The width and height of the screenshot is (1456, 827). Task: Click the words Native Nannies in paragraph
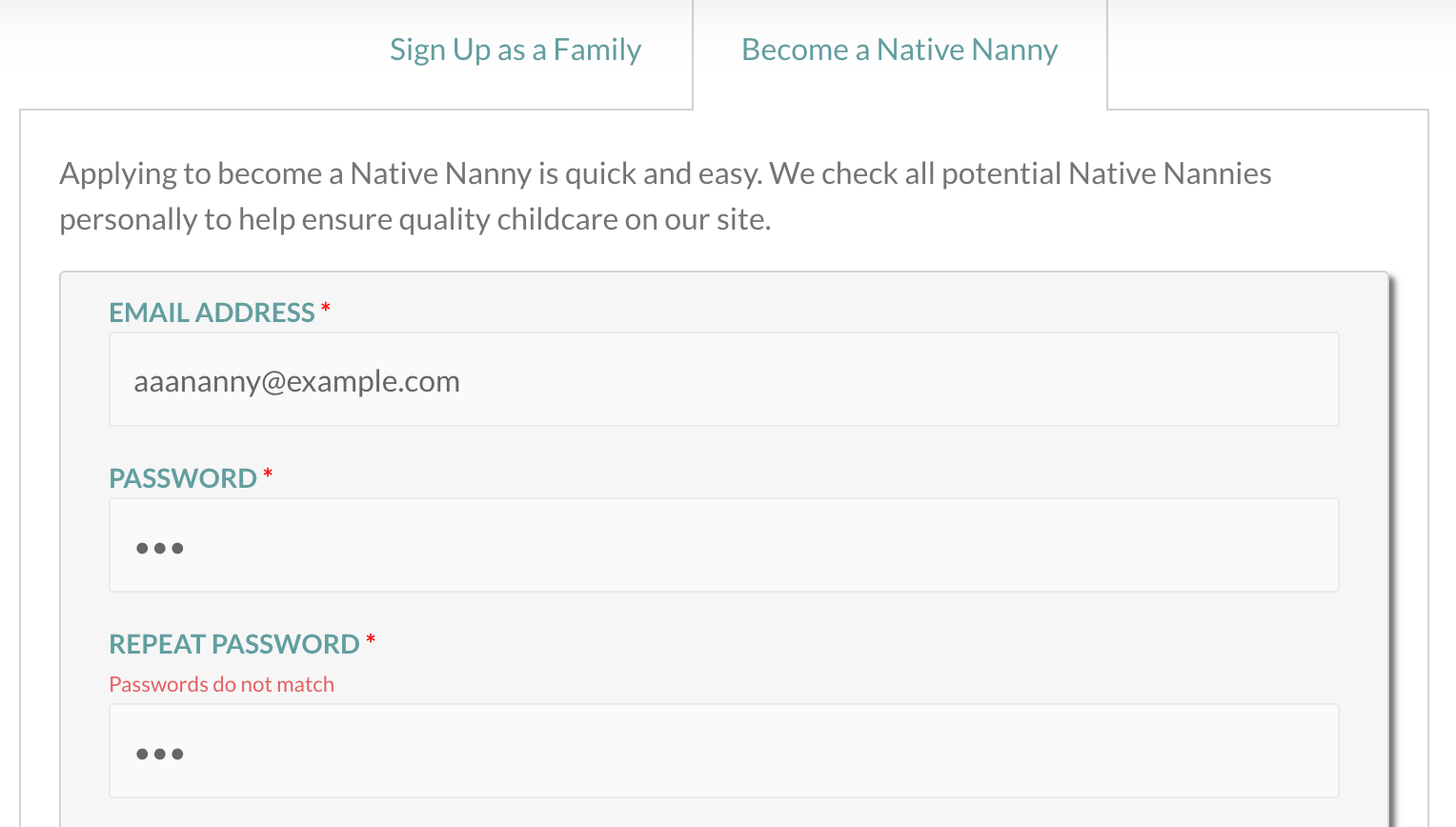[x=1170, y=173]
